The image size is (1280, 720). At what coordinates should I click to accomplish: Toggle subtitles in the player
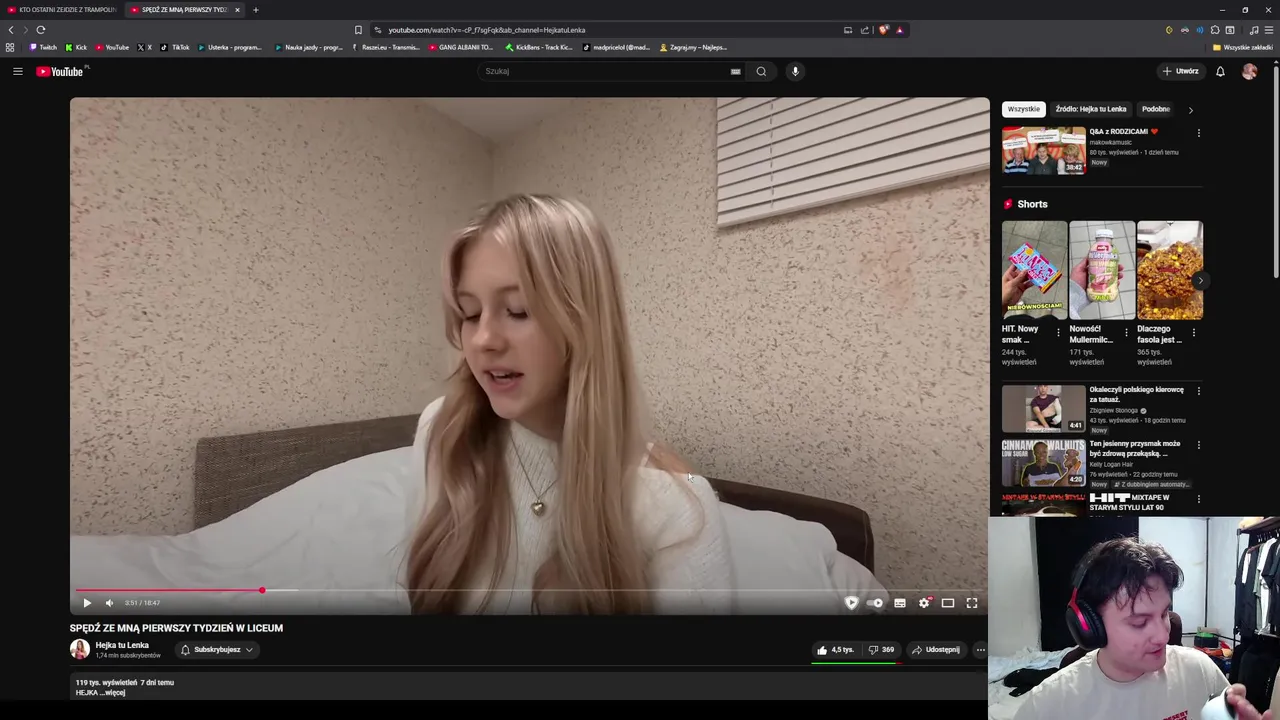[x=900, y=603]
